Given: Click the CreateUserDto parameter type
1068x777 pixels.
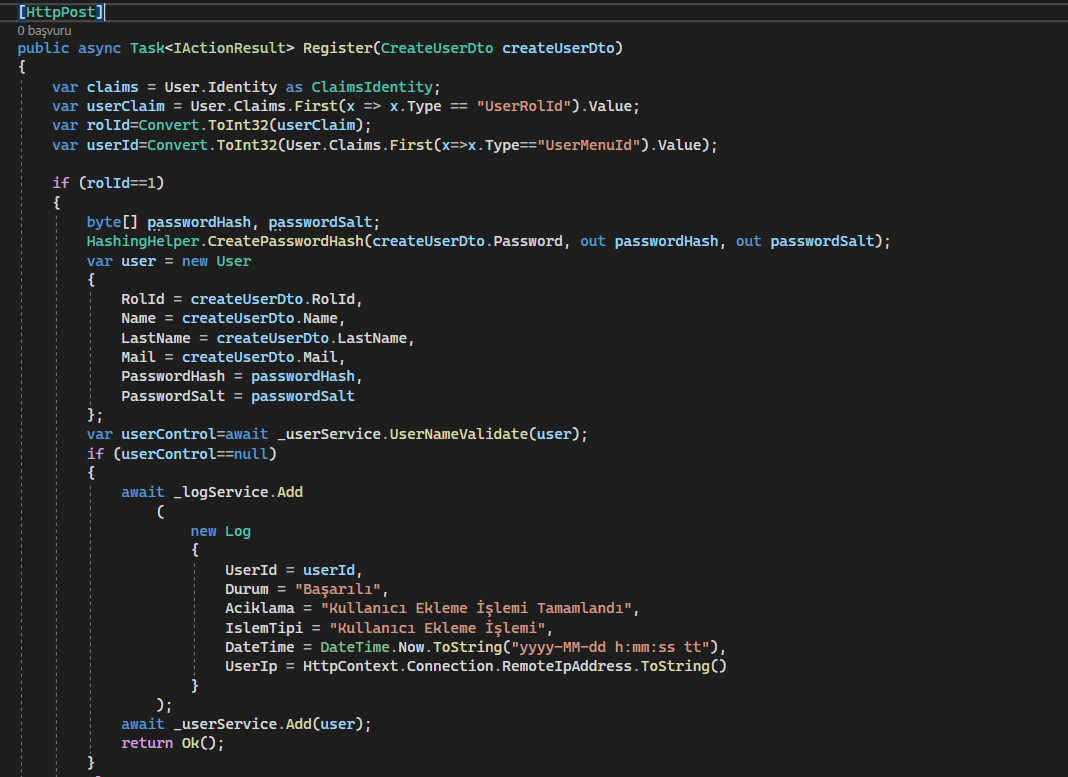Looking at the screenshot, I should pyautogui.click(x=437, y=48).
